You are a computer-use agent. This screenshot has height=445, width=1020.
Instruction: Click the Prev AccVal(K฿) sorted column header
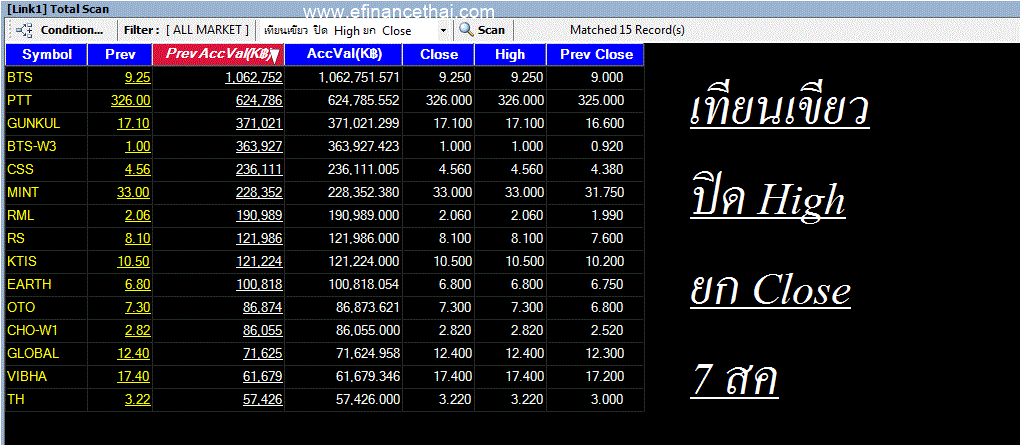tap(219, 55)
